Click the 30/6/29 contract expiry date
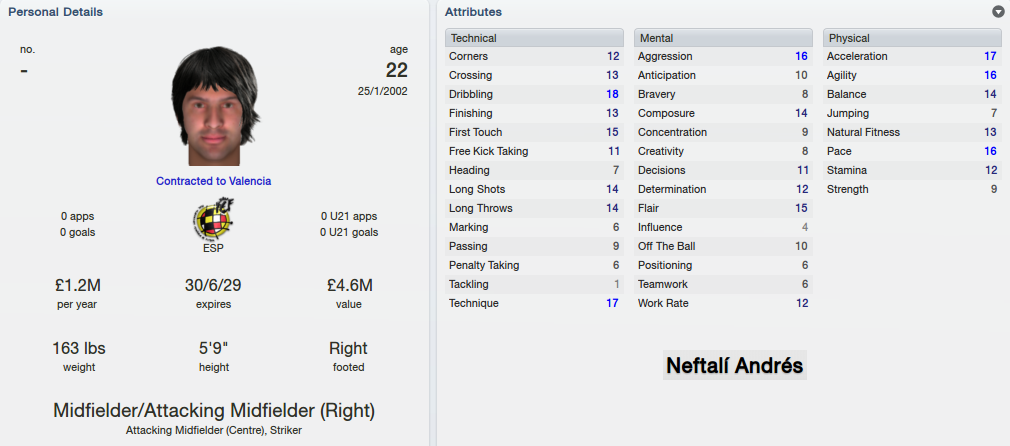Screen dimensions: 1010x446 (x=213, y=286)
